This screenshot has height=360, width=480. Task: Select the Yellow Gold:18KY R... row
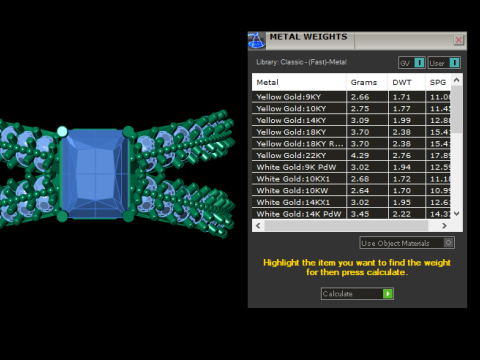tap(351, 144)
